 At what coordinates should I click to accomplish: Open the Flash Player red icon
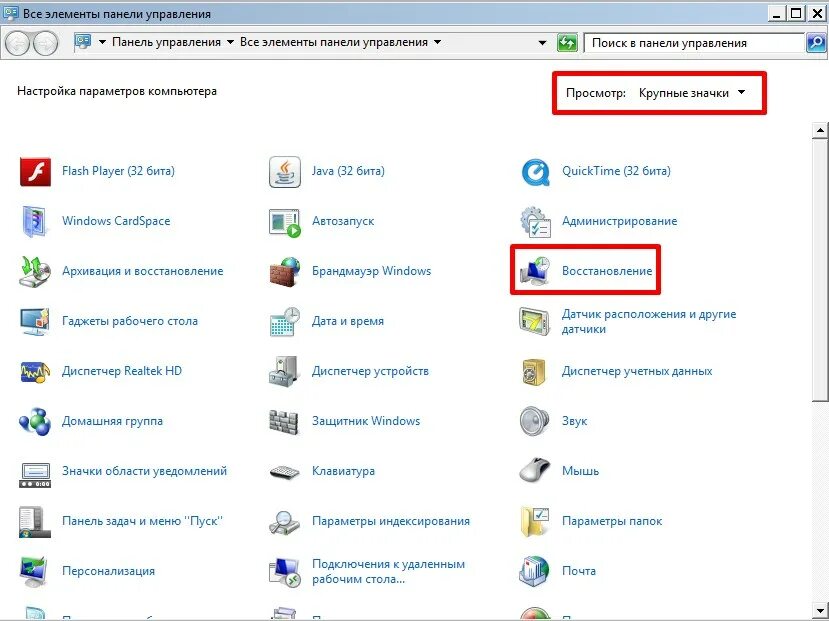pyautogui.click(x=35, y=172)
